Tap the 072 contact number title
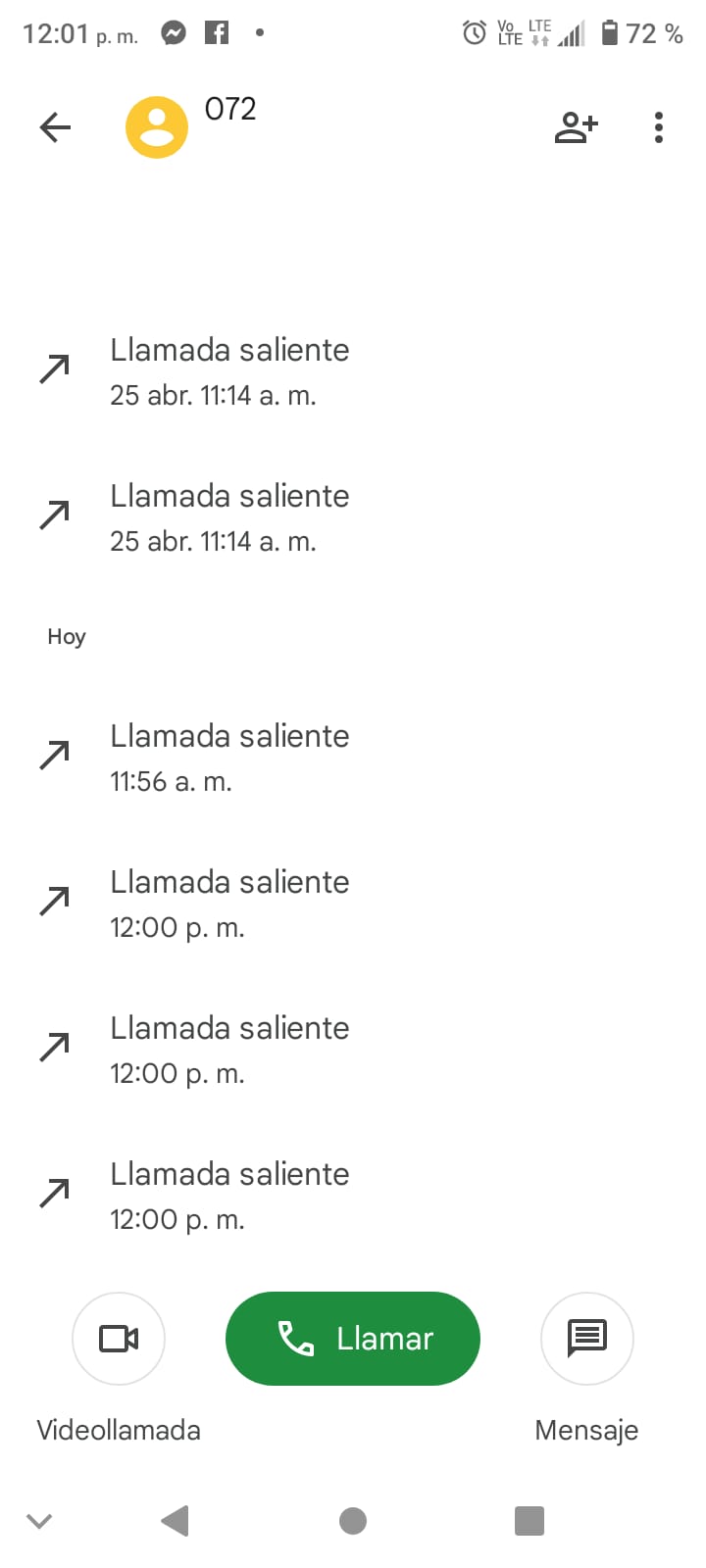 tap(230, 109)
